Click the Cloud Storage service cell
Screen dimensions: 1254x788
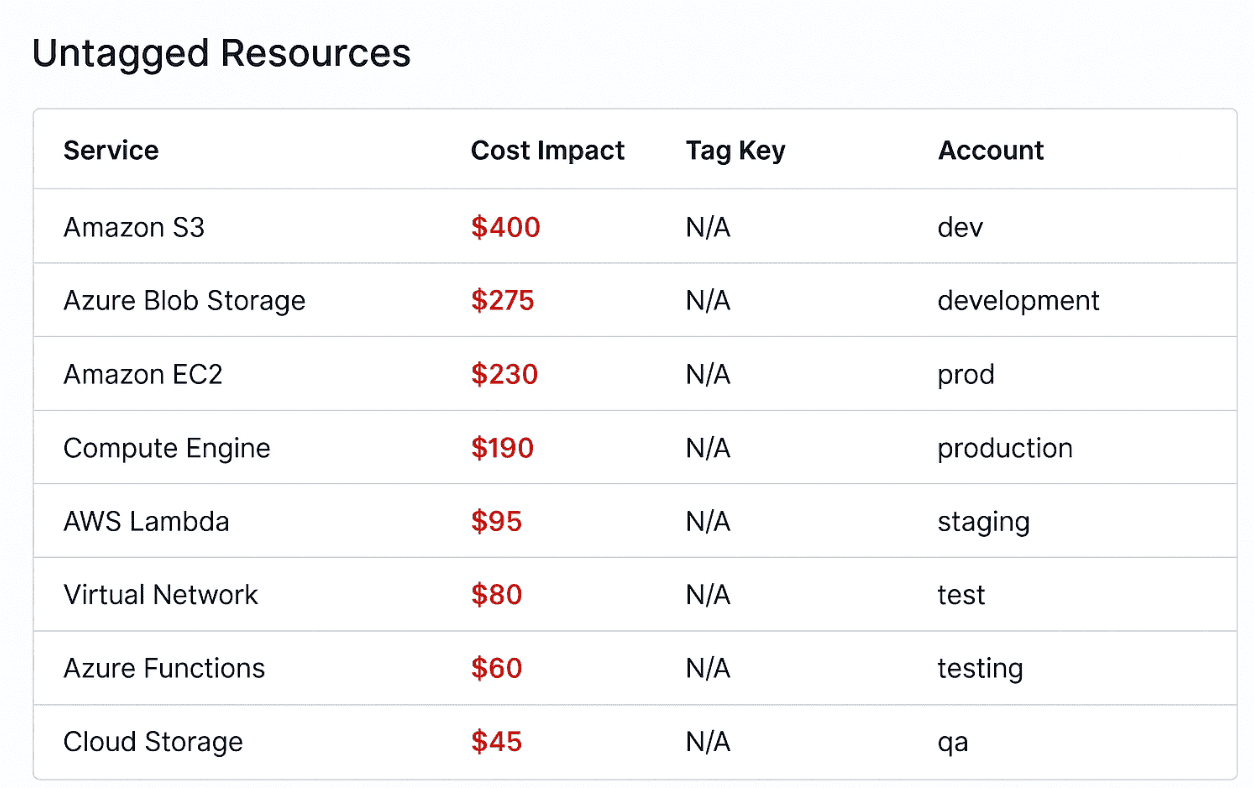[153, 742]
